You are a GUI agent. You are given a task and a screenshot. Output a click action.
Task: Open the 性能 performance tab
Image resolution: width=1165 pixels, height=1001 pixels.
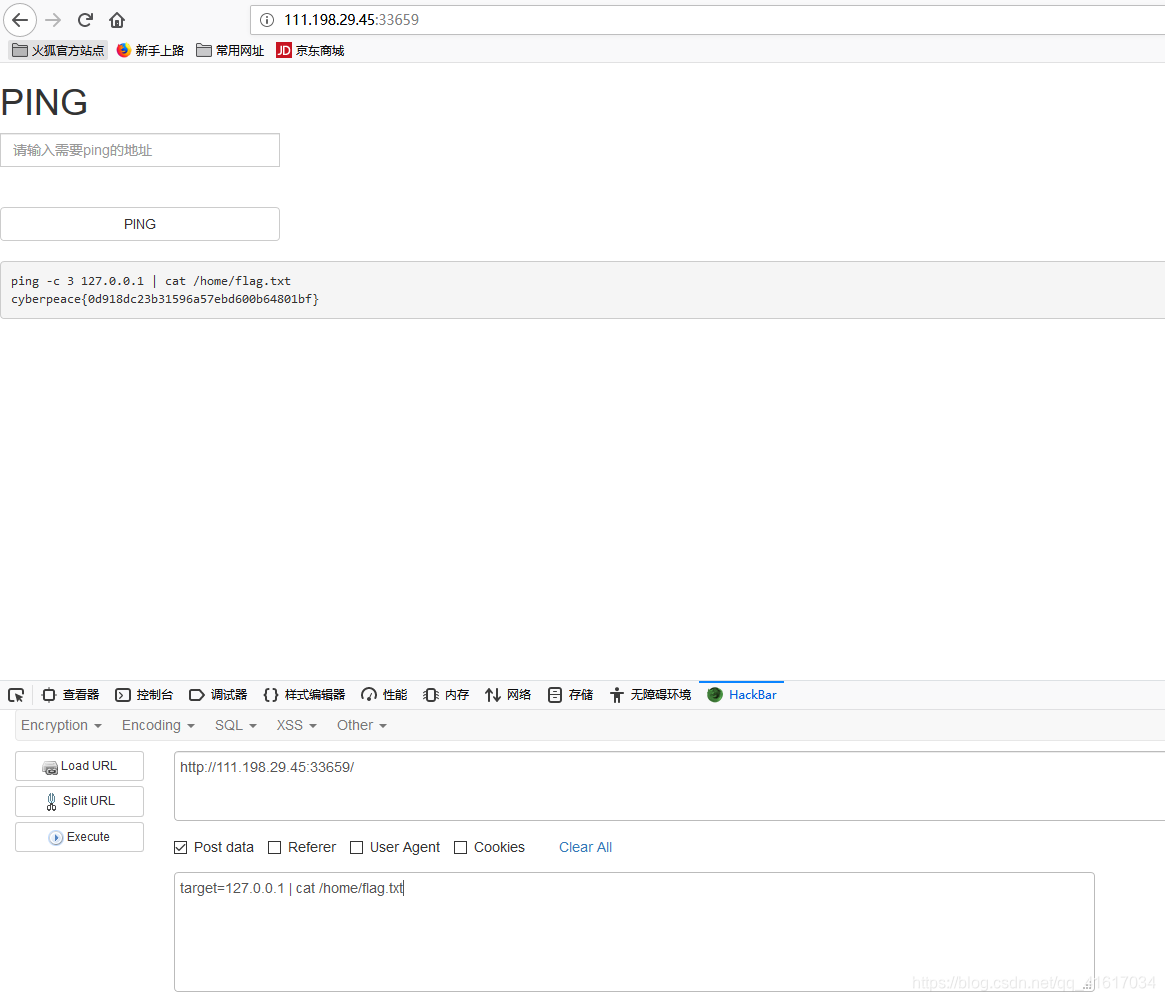(384, 695)
